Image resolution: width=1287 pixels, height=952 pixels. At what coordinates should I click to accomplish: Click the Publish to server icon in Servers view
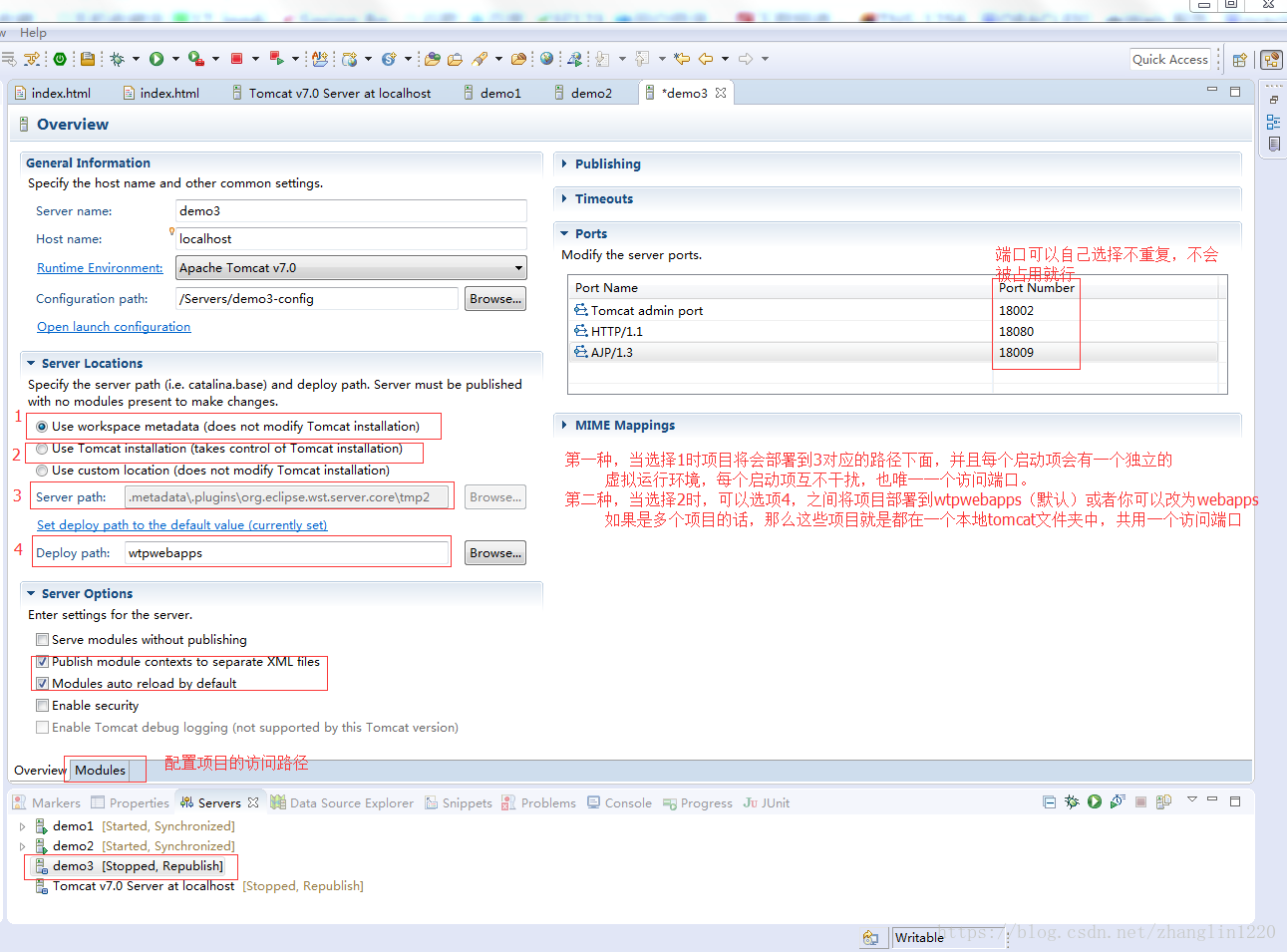1163,801
